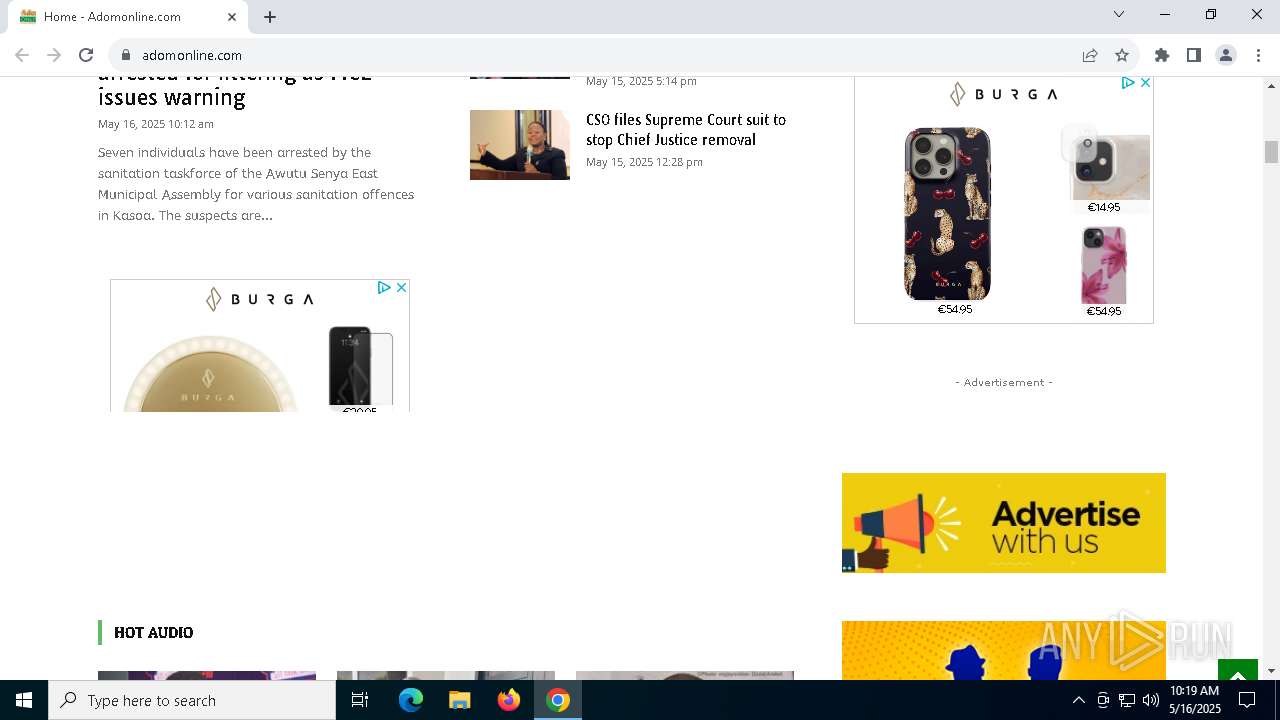1280x720 pixels.
Task: Click the article excerpt about Seven individuals
Action: click(x=256, y=184)
